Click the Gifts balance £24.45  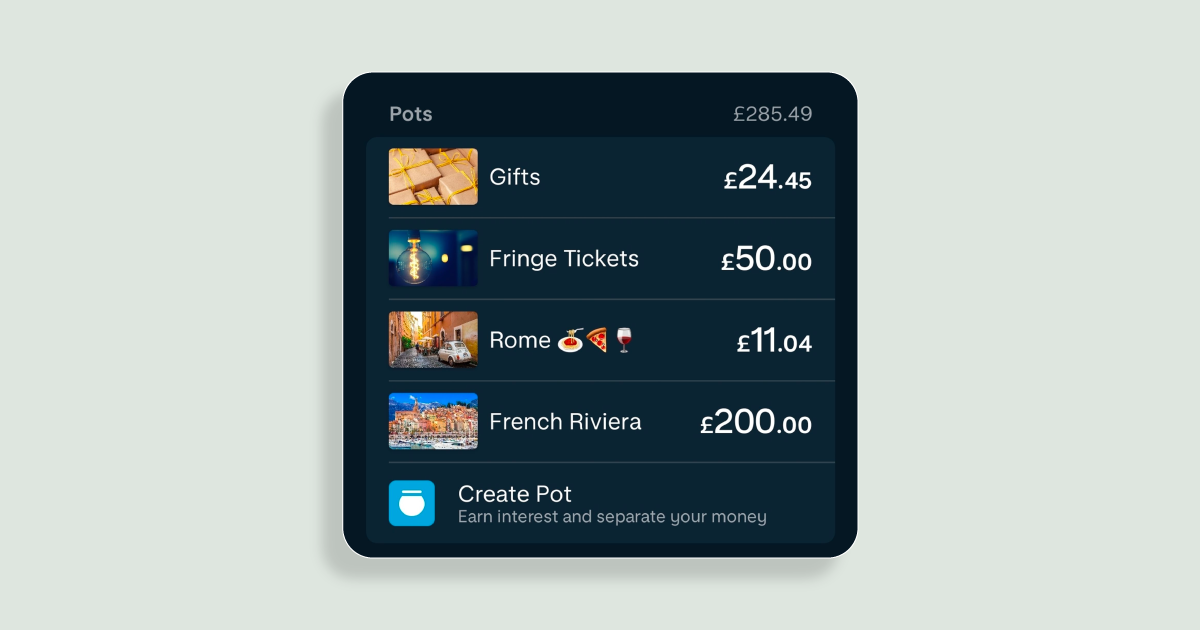(768, 178)
